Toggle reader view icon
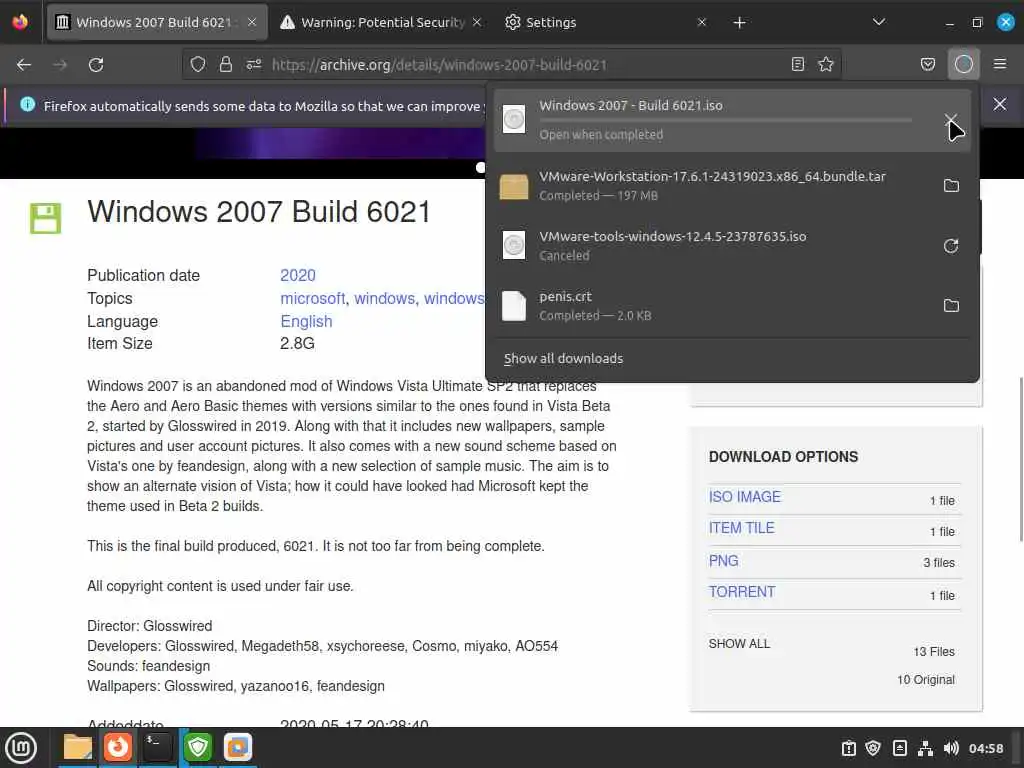This screenshot has height=768, width=1024. tap(797, 64)
